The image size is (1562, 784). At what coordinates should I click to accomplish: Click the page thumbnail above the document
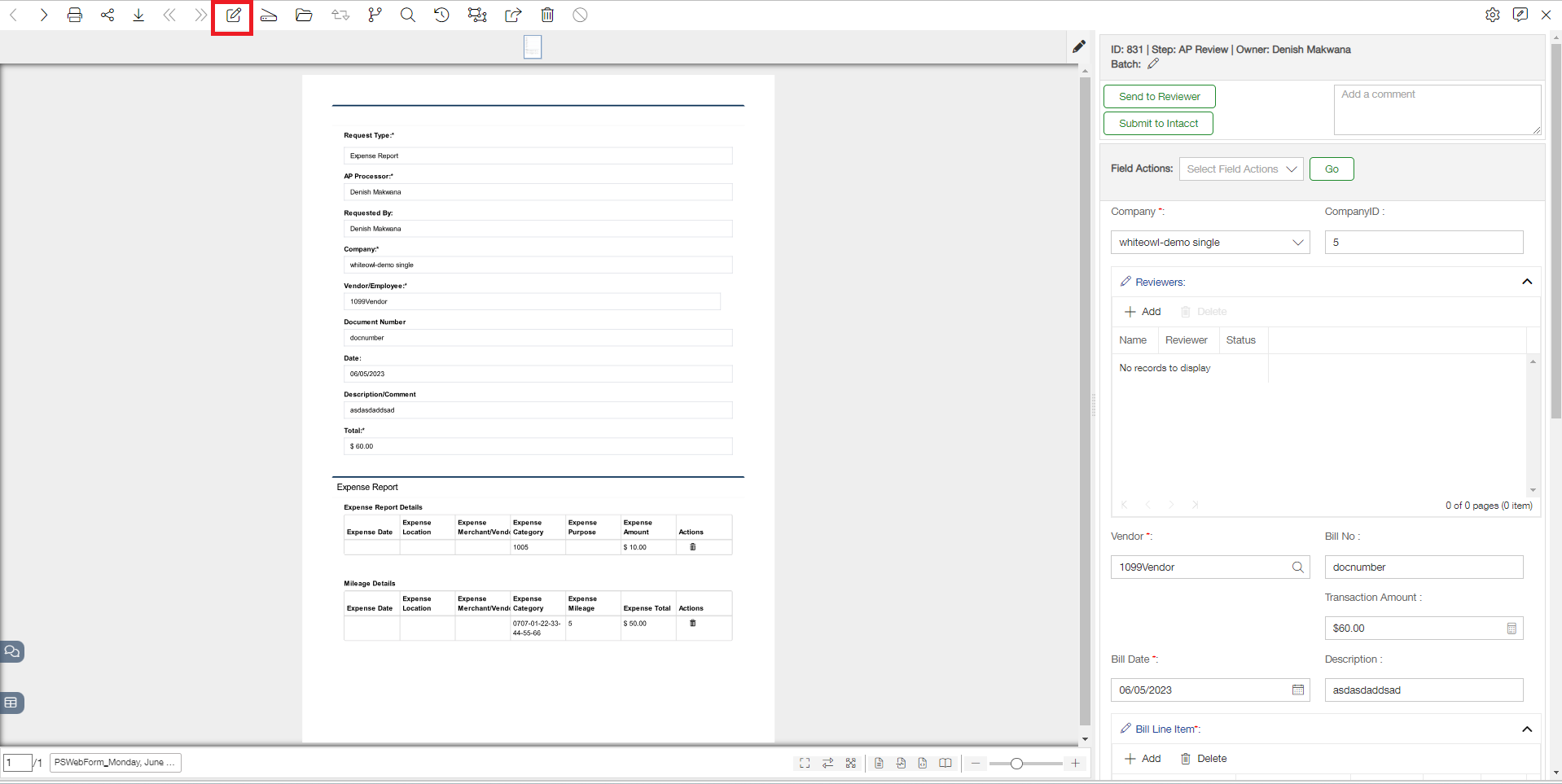[x=533, y=47]
